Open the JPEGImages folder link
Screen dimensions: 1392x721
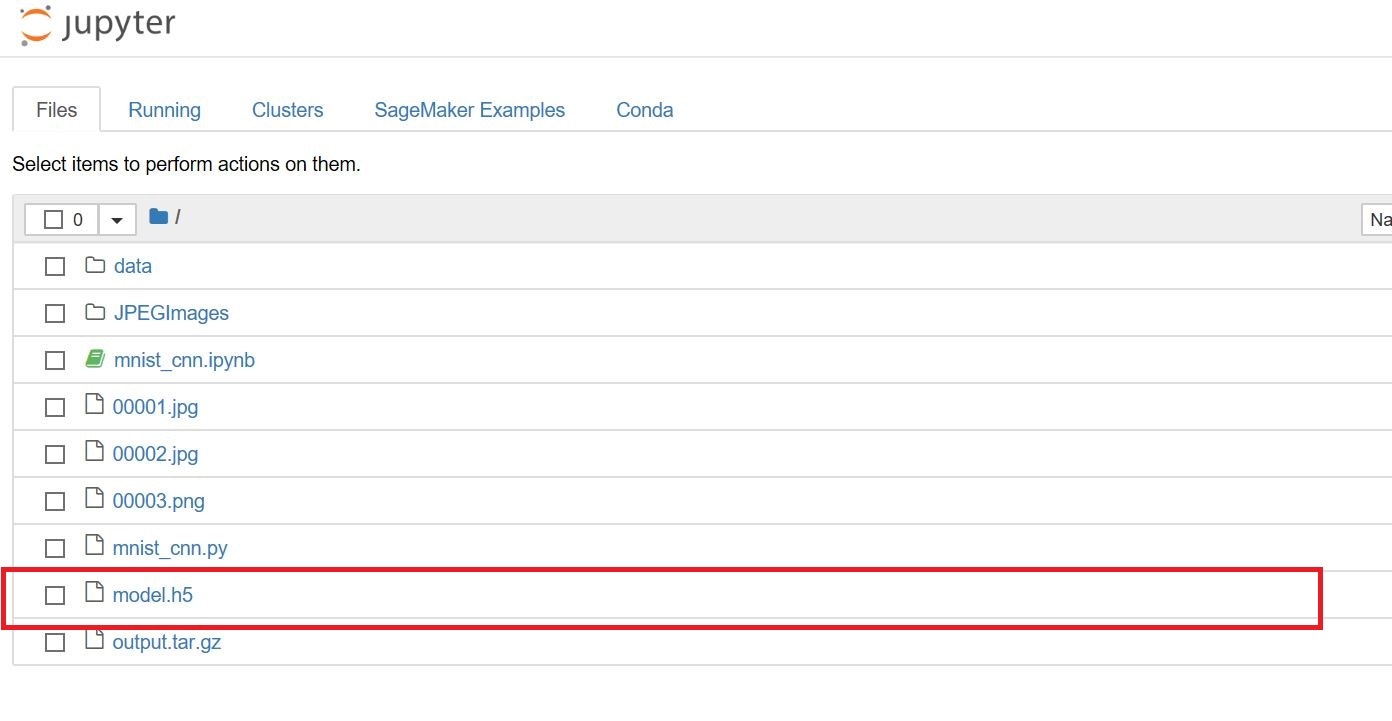tap(171, 313)
